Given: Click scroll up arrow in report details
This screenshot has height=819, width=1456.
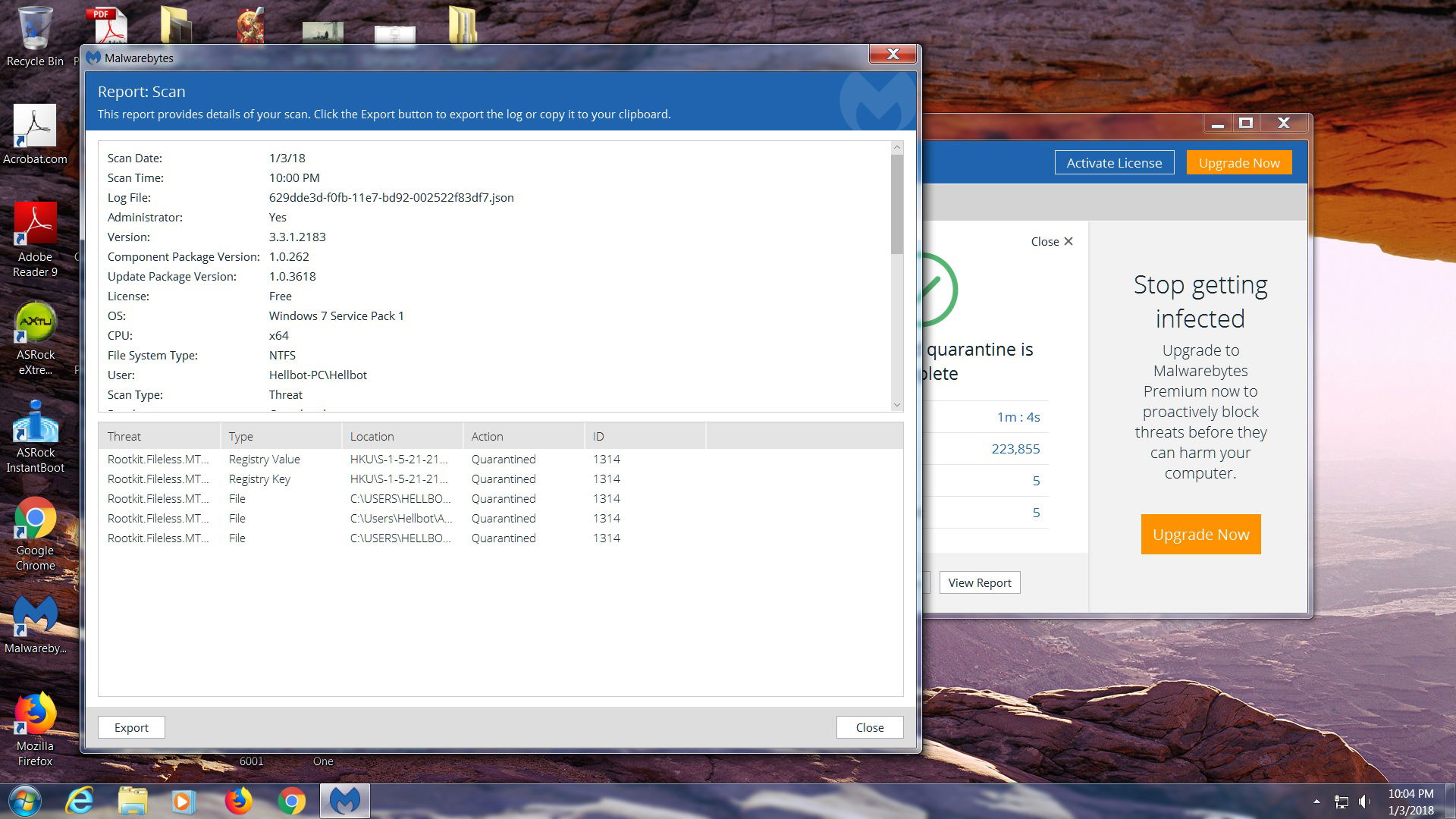Looking at the screenshot, I should pyautogui.click(x=897, y=147).
